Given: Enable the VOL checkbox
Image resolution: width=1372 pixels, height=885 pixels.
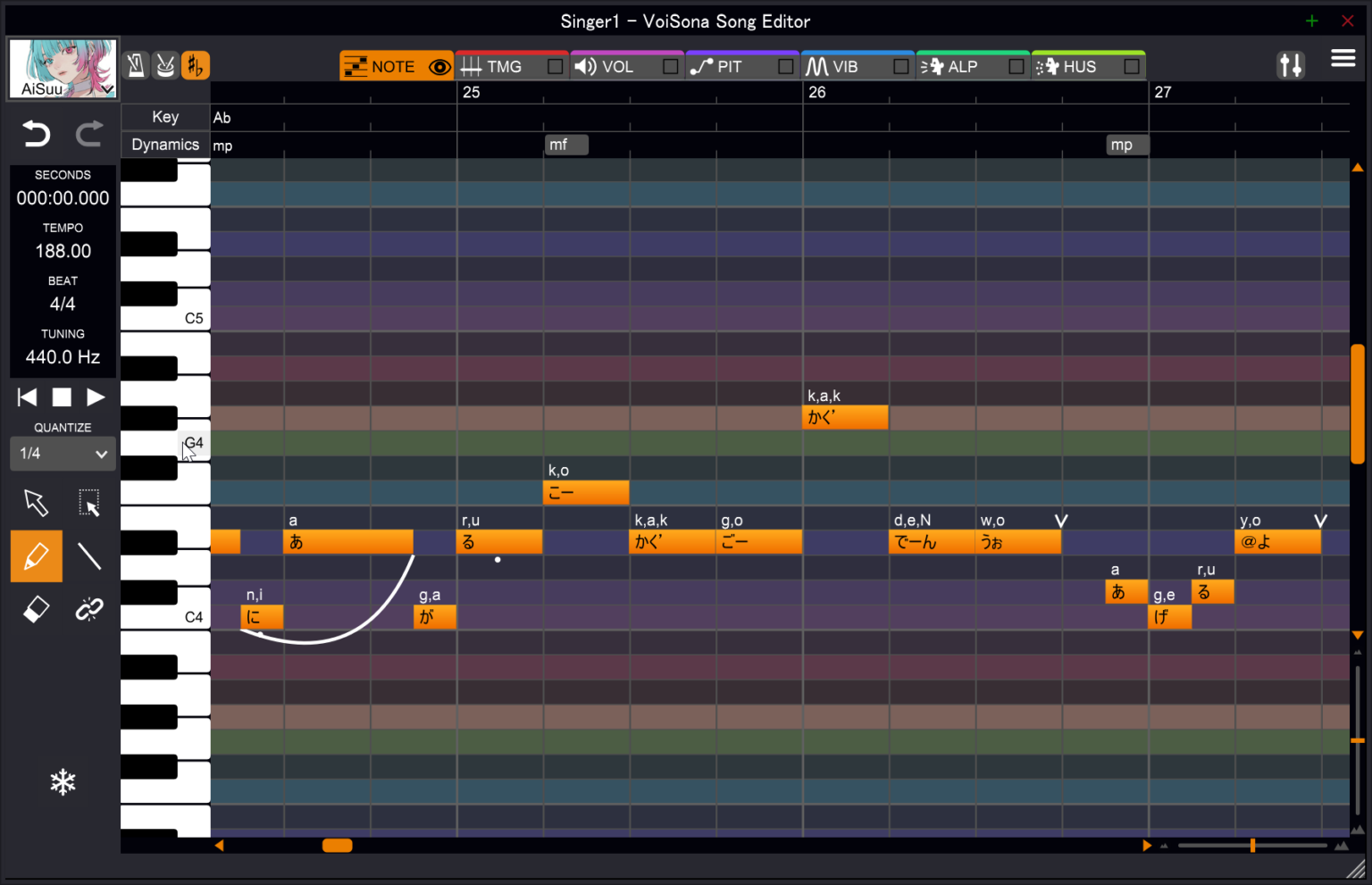Looking at the screenshot, I should pyautogui.click(x=670, y=67).
